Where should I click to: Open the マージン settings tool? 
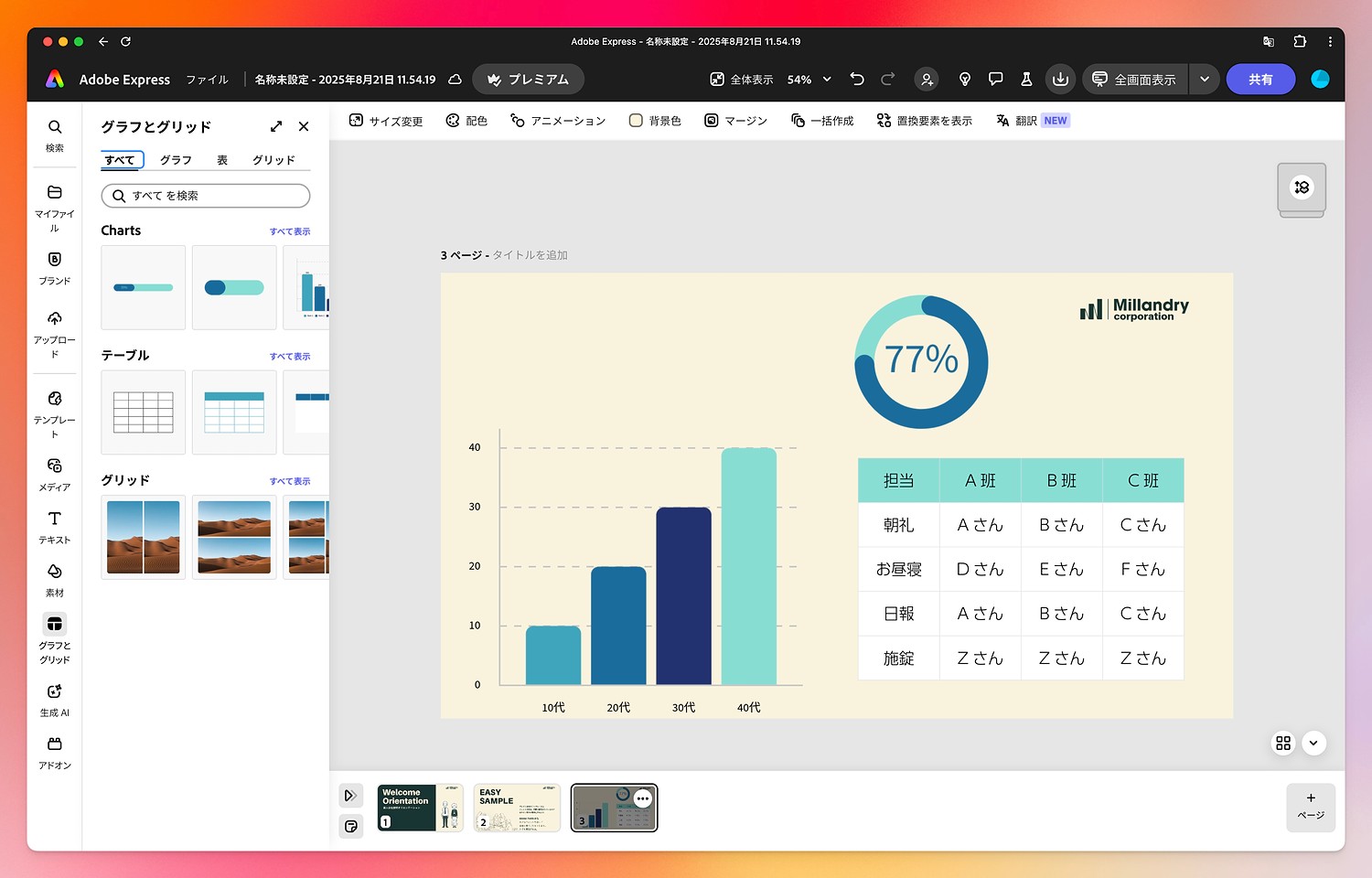(735, 120)
